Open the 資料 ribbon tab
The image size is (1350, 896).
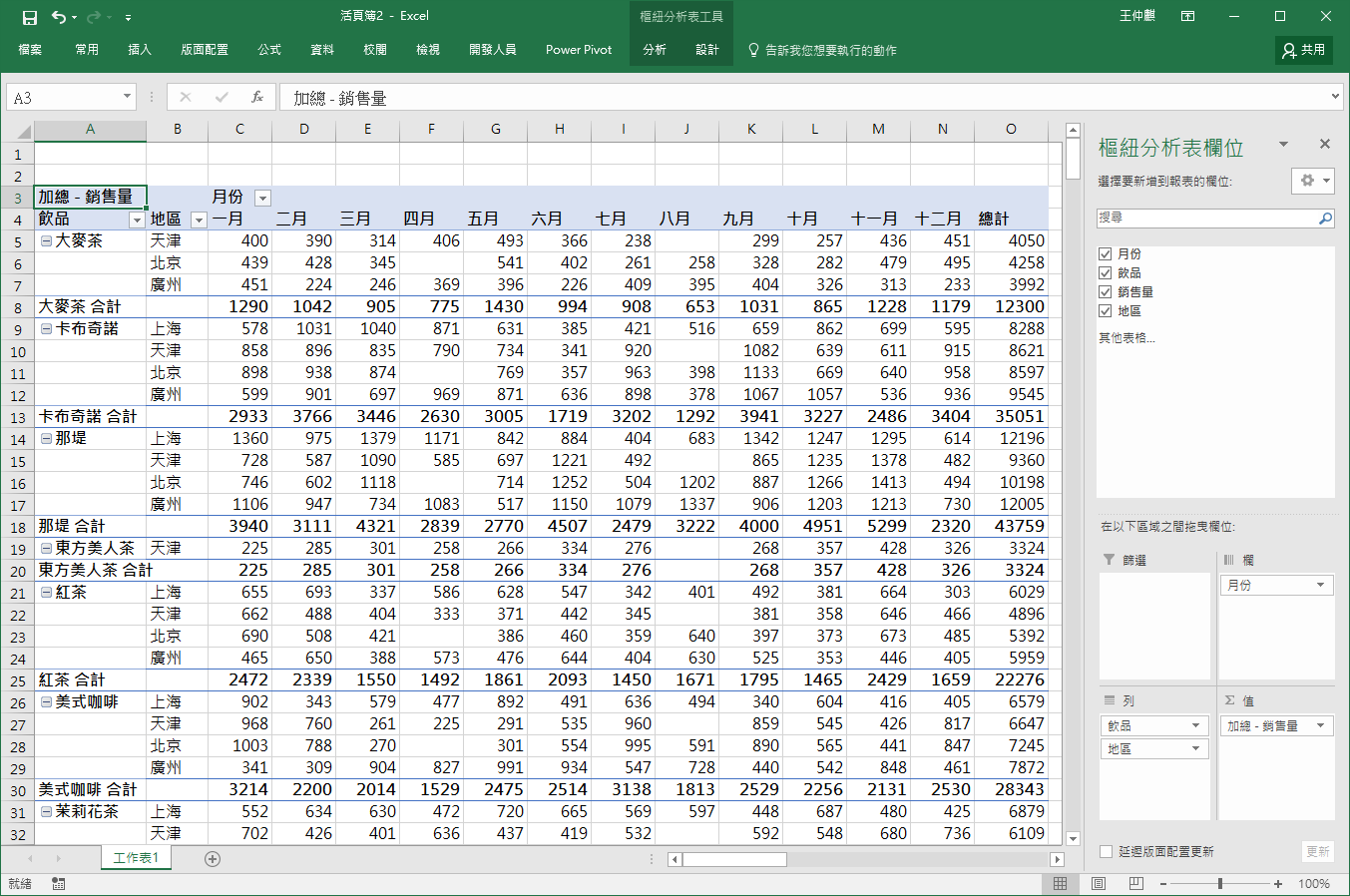click(322, 50)
